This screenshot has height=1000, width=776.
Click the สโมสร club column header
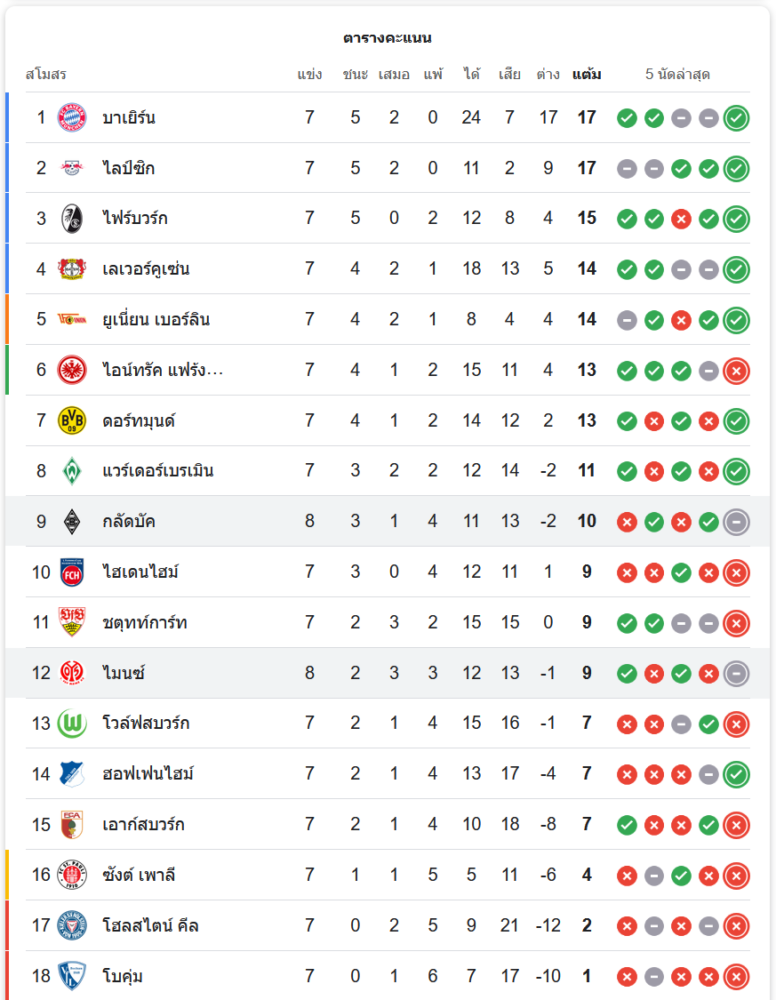[46, 75]
